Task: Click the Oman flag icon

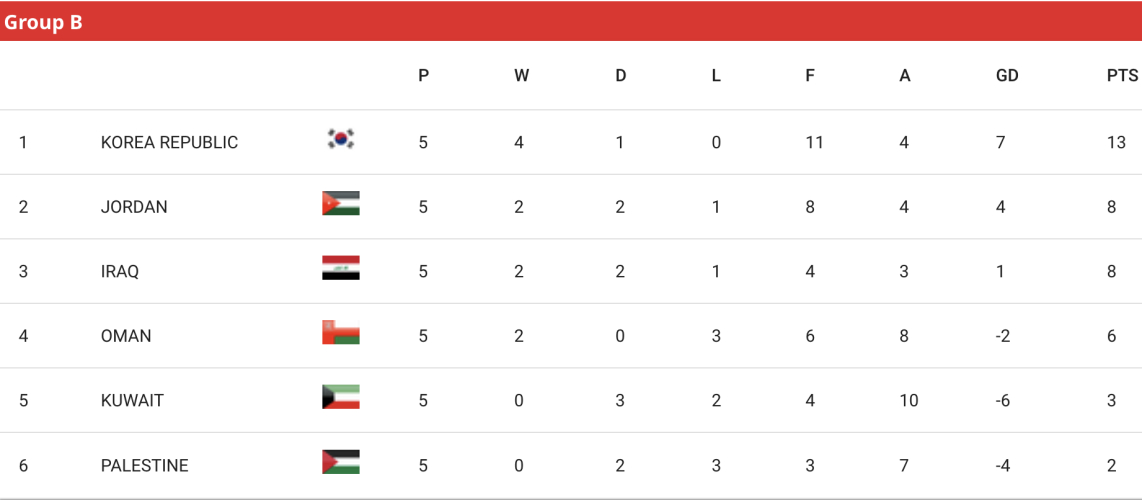Action: pos(341,333)
